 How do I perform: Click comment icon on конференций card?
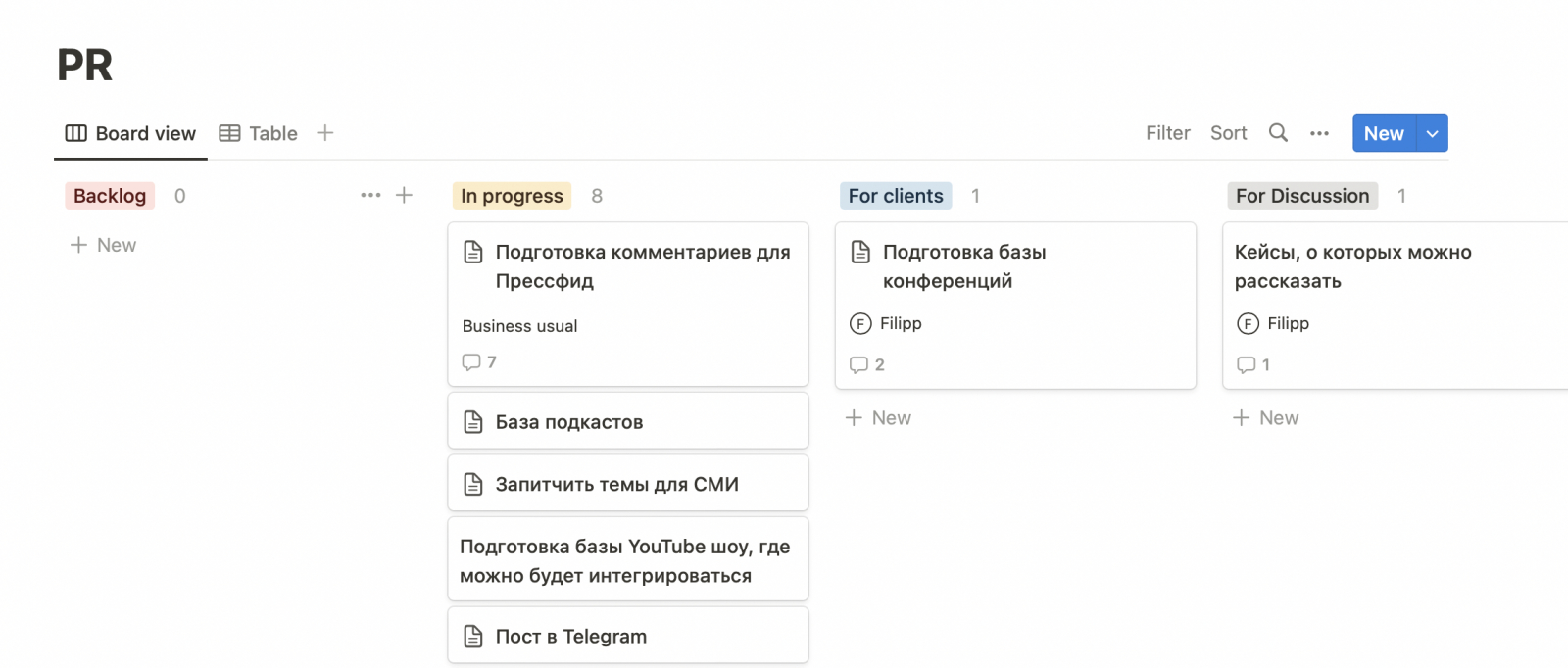click(x=858, y=364)
